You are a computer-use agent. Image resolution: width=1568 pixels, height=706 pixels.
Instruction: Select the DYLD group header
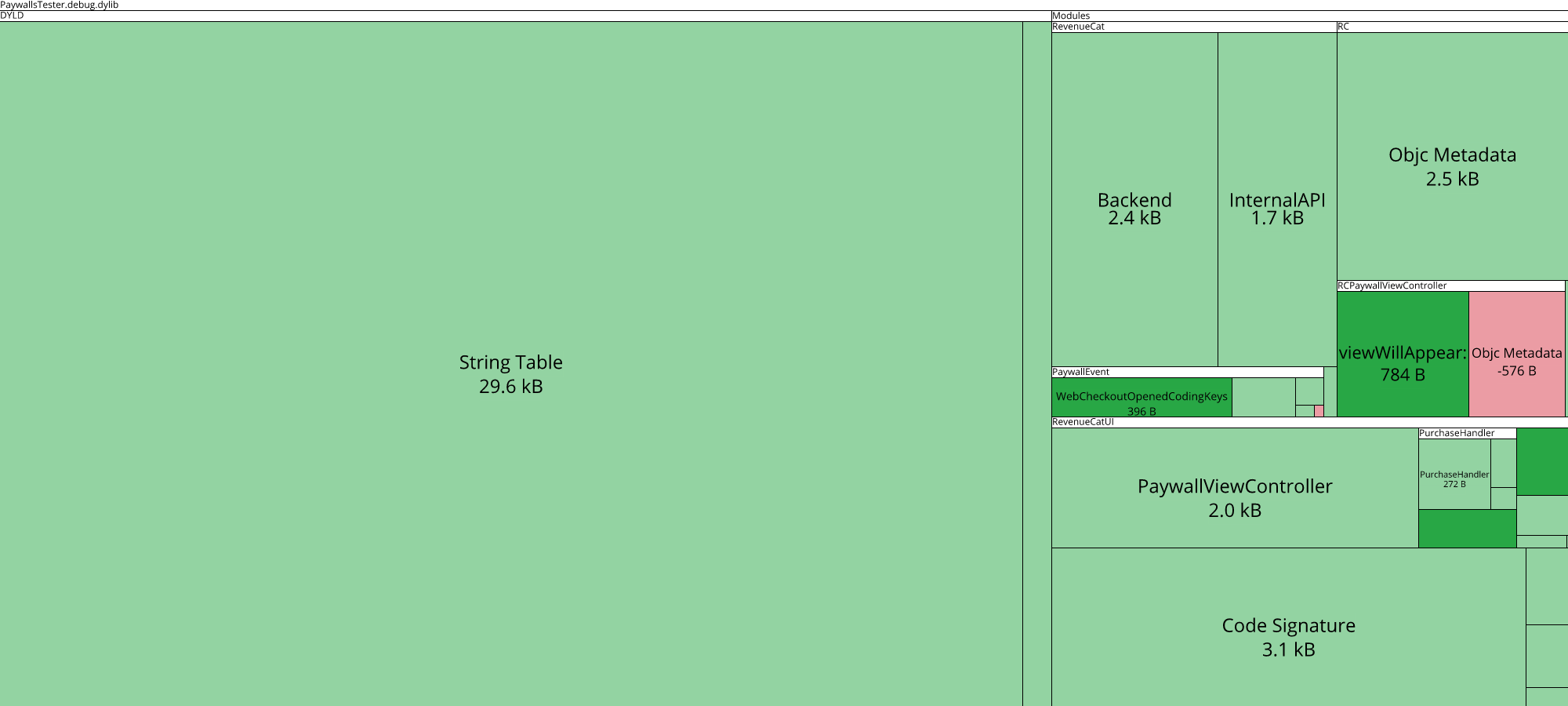pyautogui.click(x=525, y=16)
